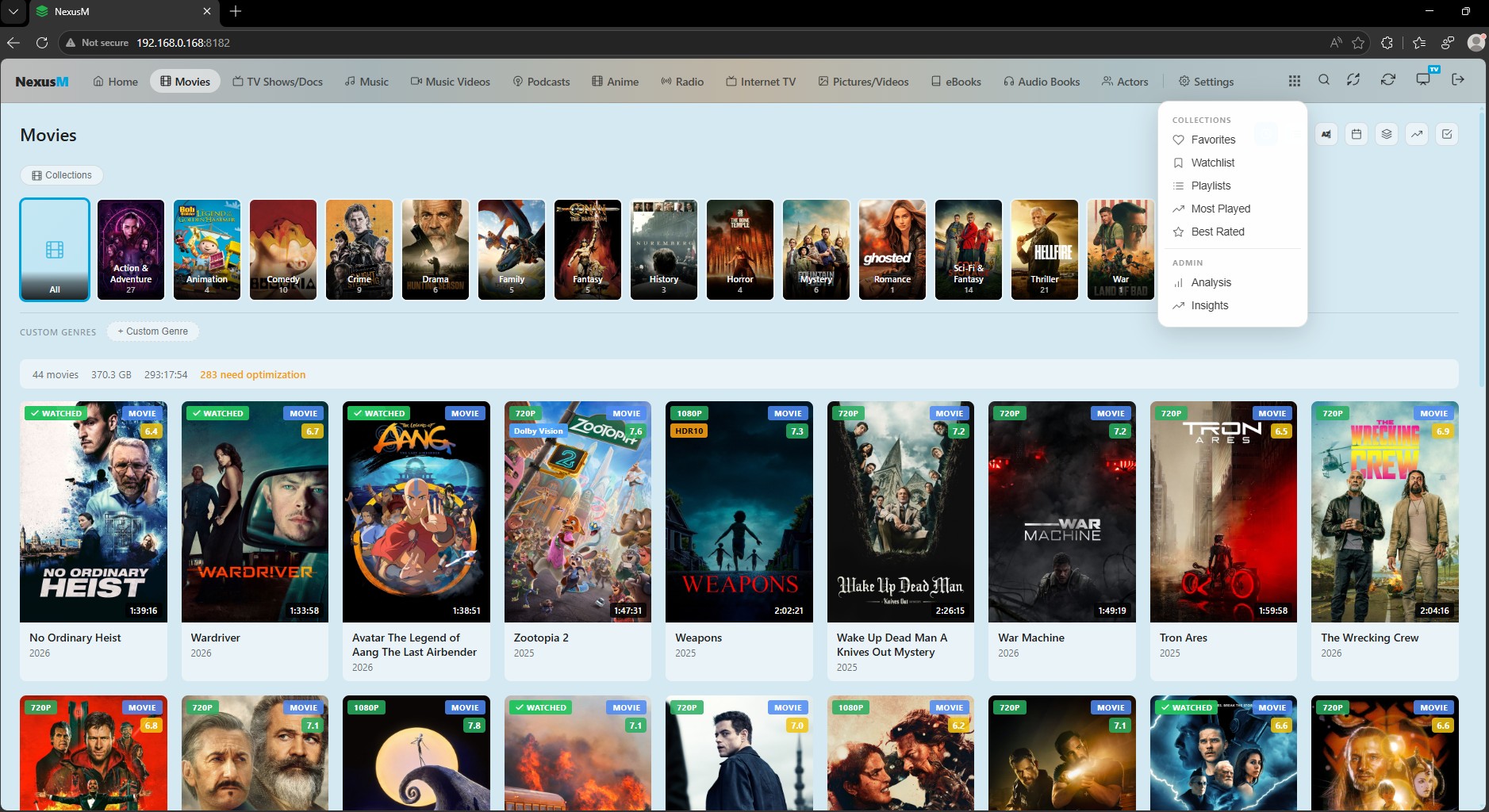The image size is (1489, 812).
Task: Click the Wardriver movie title
Action: coord(215,638)
